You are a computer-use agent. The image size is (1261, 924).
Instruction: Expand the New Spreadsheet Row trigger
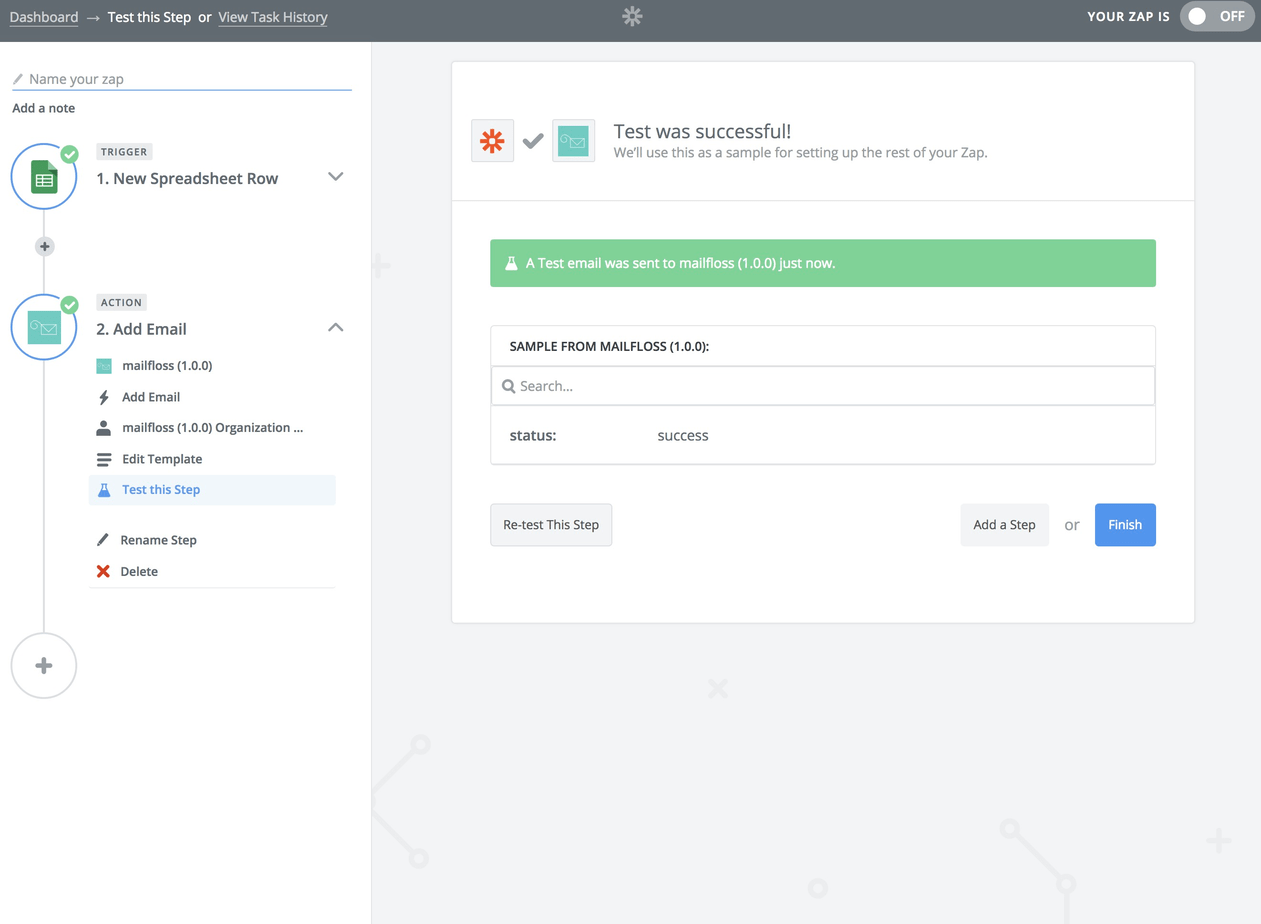point(336,177)
